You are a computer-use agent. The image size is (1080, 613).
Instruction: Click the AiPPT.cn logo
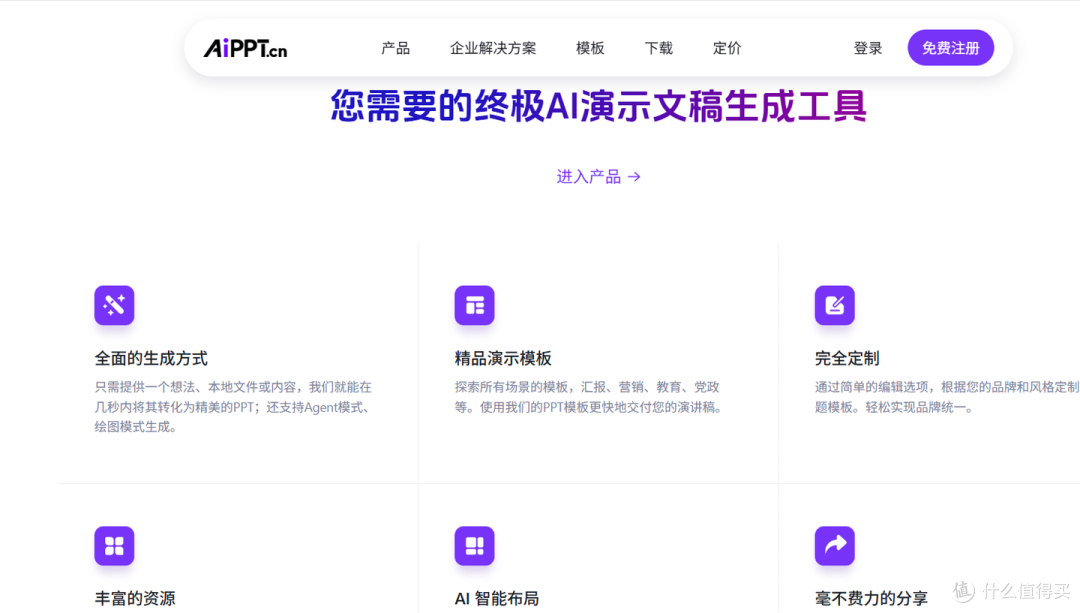(x=245, y=48)
